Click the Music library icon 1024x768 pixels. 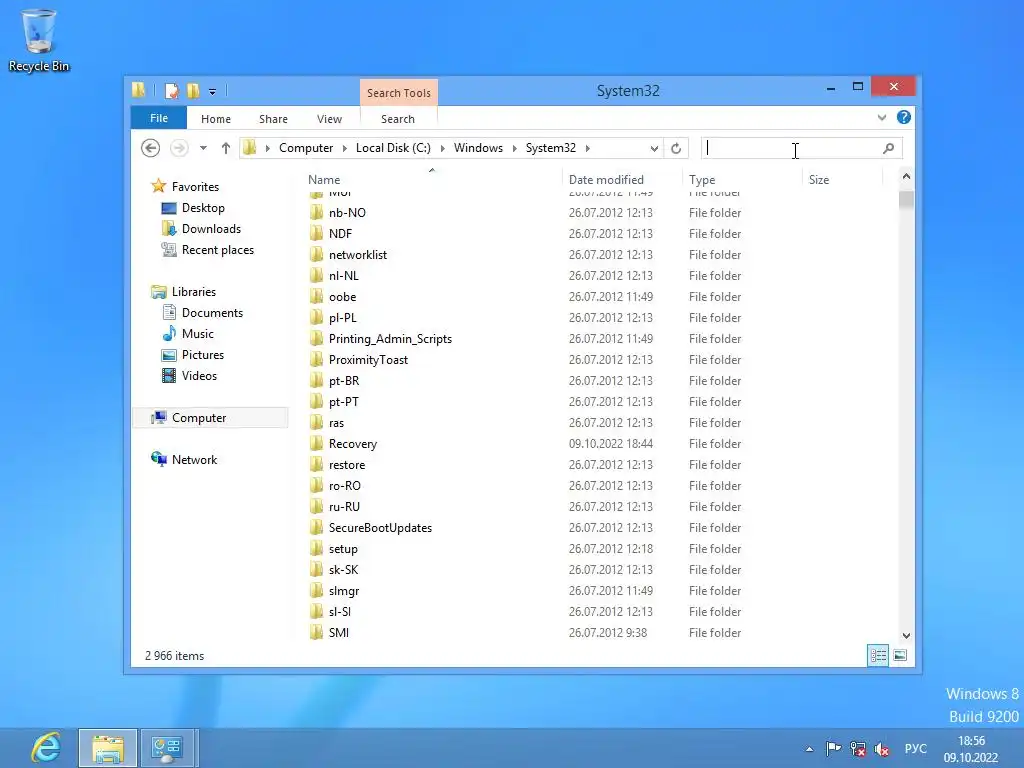coord(169,334)
